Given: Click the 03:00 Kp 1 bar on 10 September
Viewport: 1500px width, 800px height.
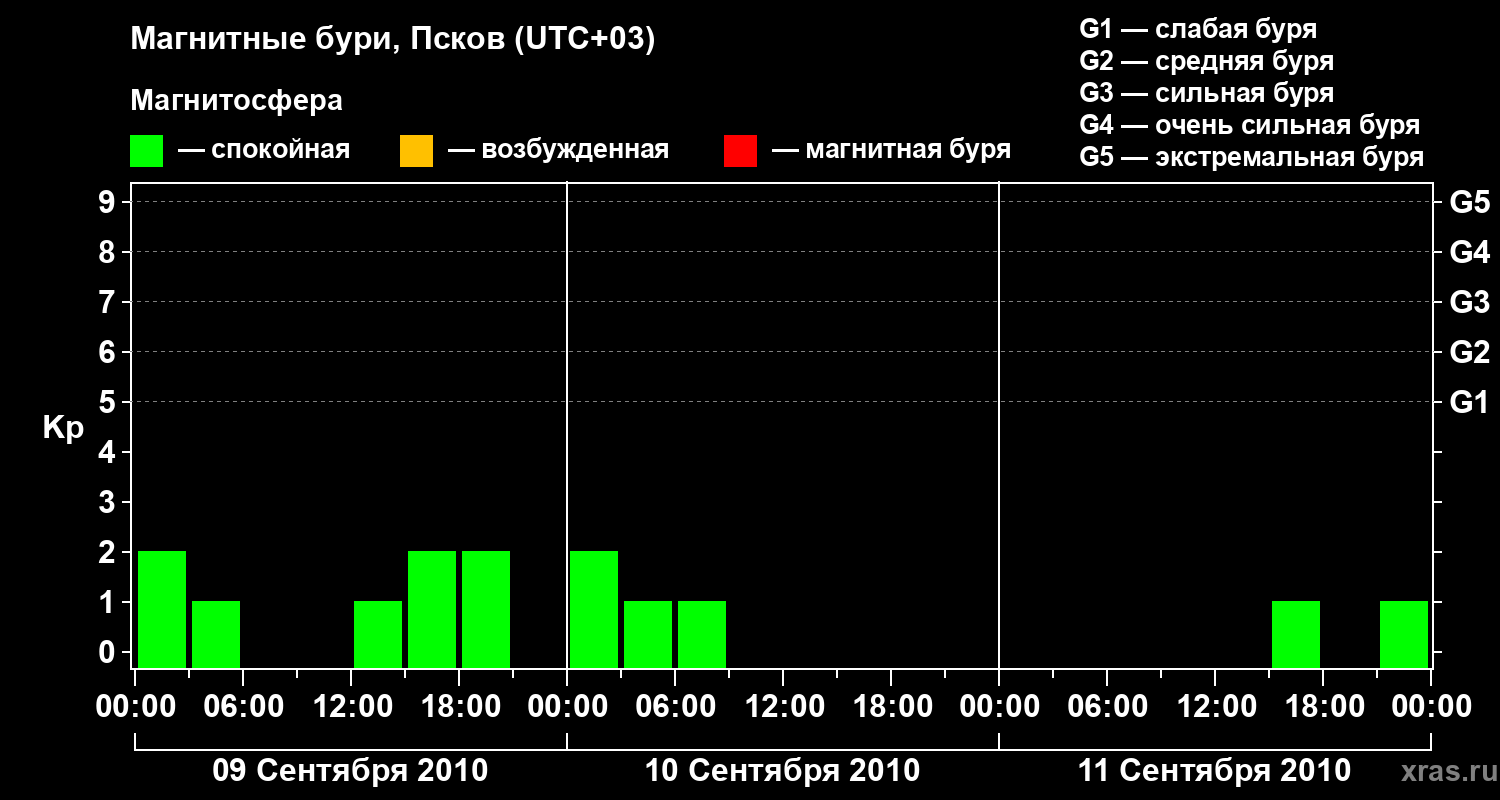Looking at the screenshot, I should (x=648, y=634).
